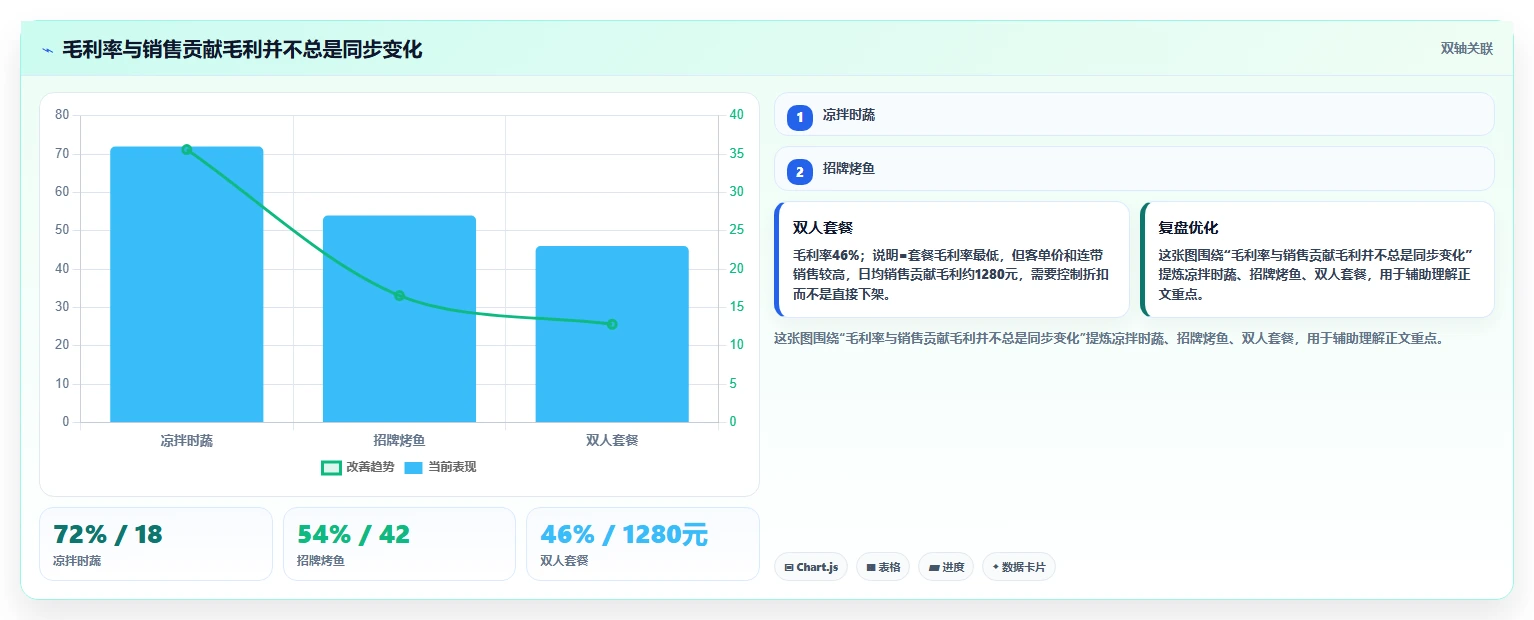This screenshot has width=1534, height=620.
Task: Toggle the 改善趋势 legend entry
Action: [358, 467]
